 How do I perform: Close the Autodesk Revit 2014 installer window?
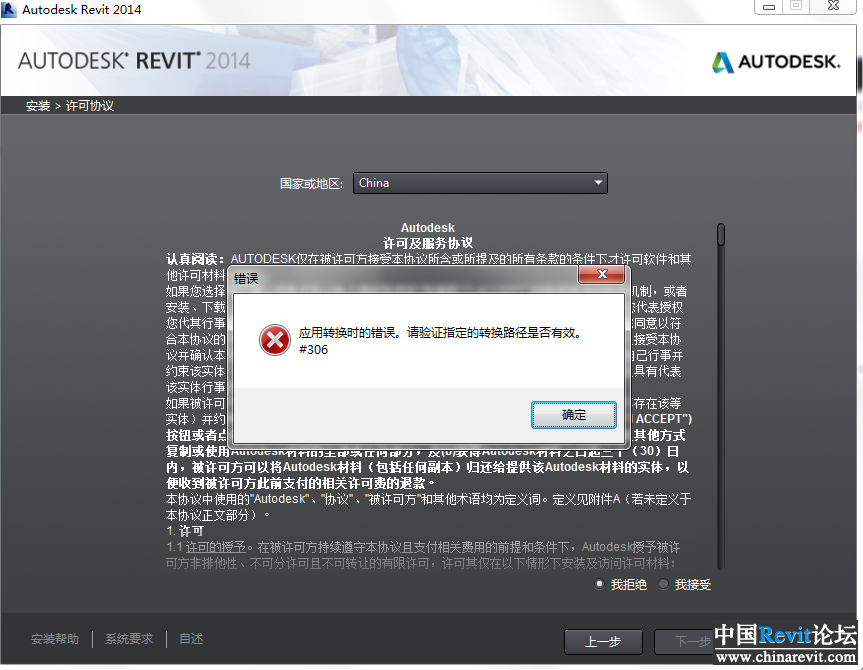click(833, 6)
